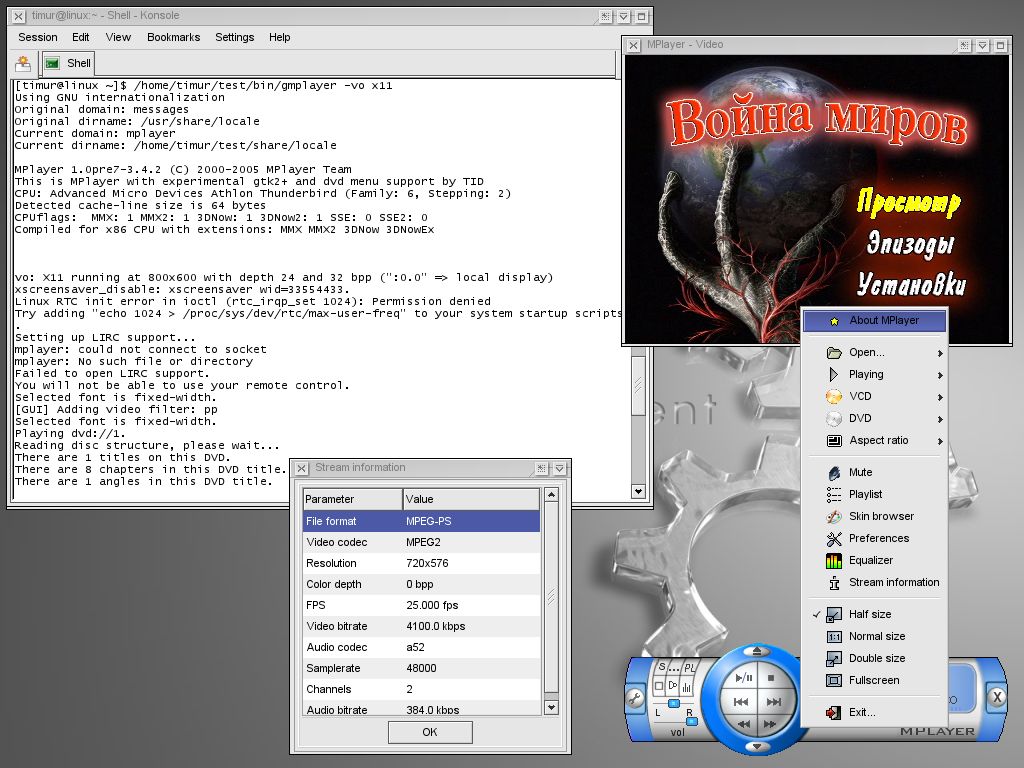
Task: Open the Help menu in Konsole
Action: tap(280, 37)
